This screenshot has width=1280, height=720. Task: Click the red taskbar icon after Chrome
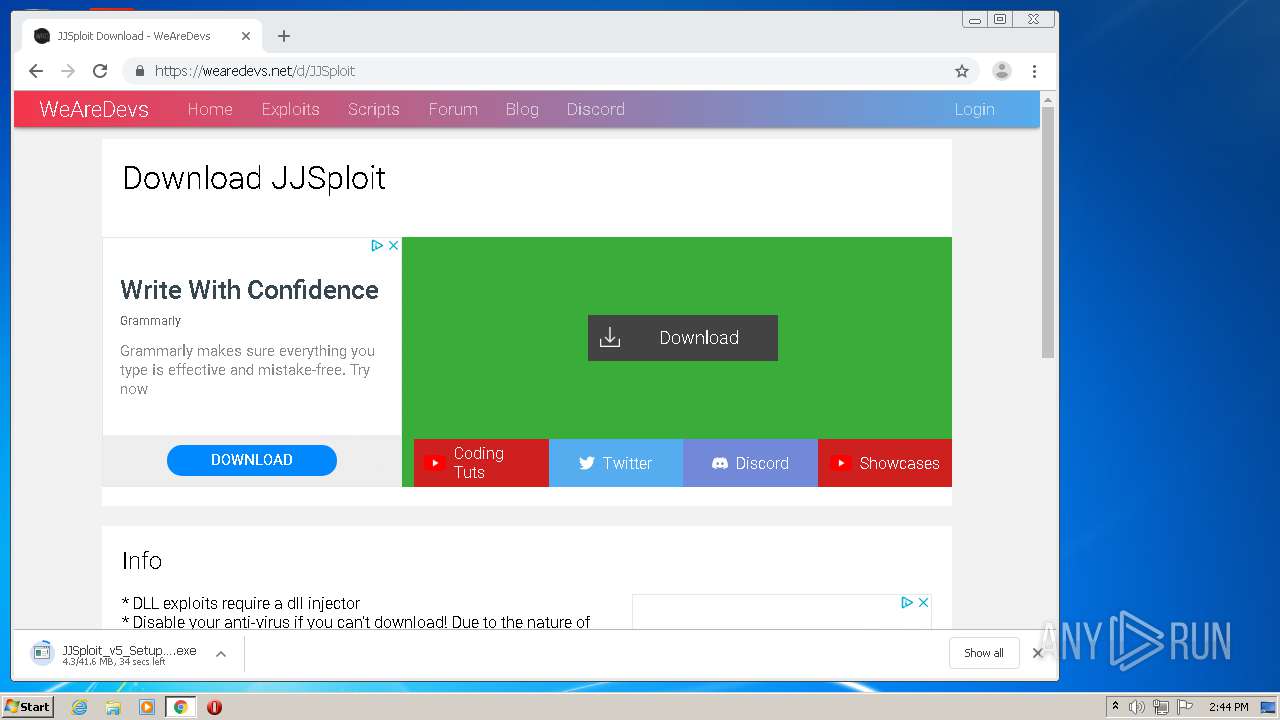click(214, 707)
